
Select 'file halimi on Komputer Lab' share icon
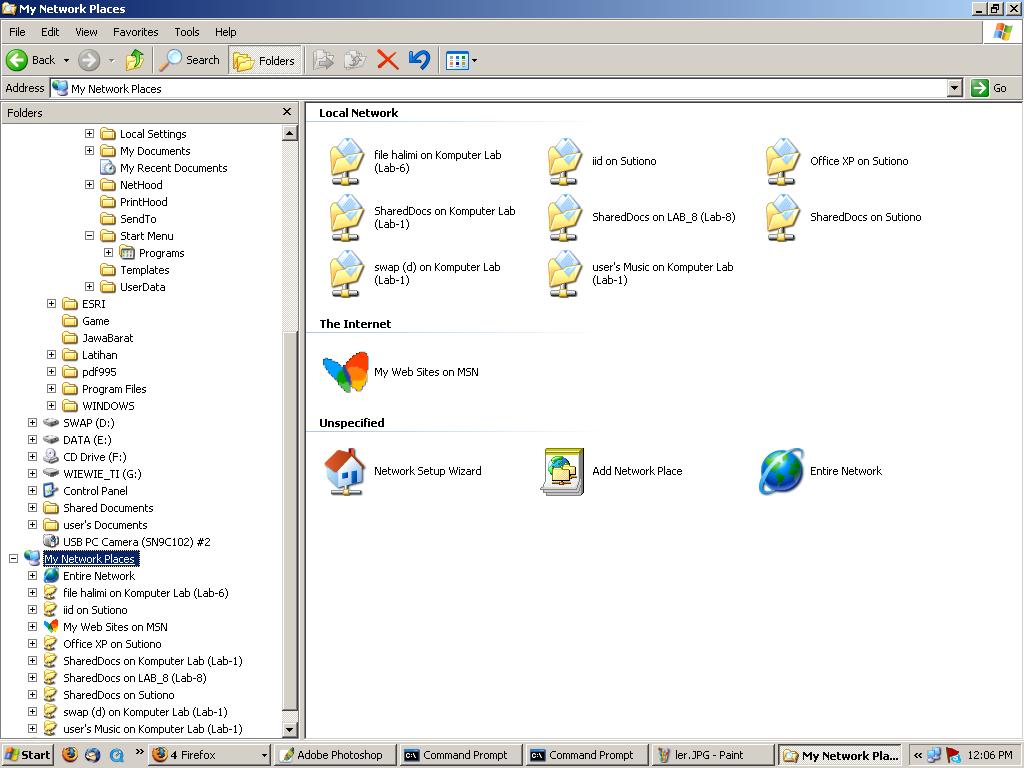coord(346,161)
